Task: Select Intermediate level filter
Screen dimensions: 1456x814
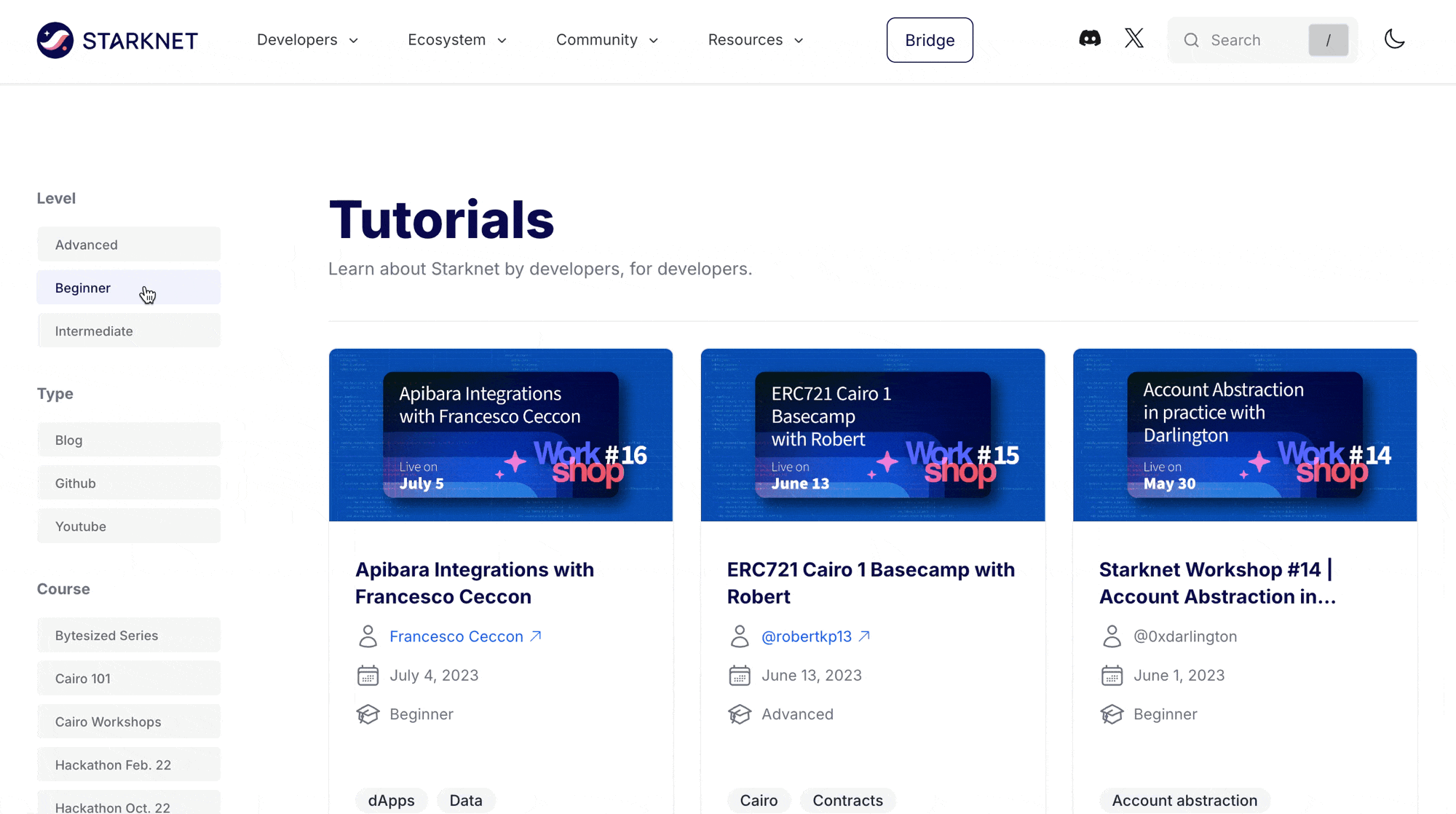Action: point(129,330)
